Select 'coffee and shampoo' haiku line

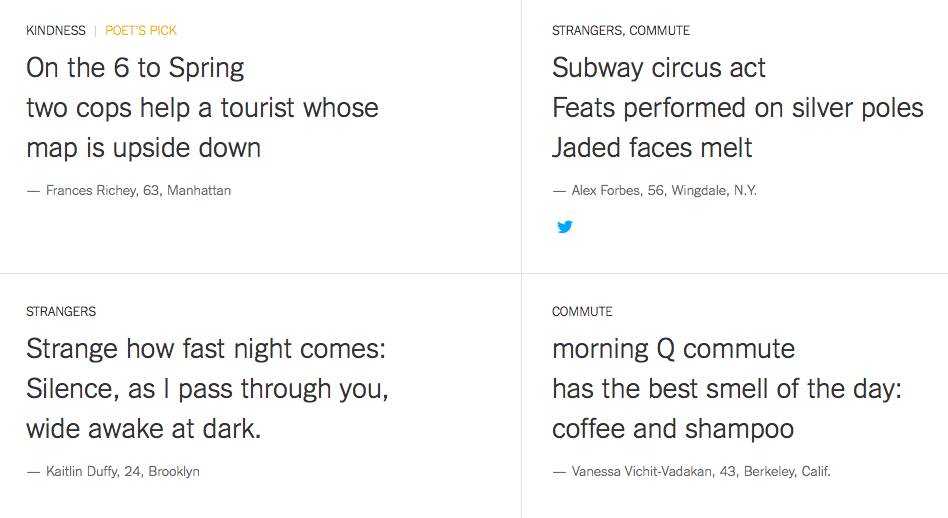tap(672, 429)
